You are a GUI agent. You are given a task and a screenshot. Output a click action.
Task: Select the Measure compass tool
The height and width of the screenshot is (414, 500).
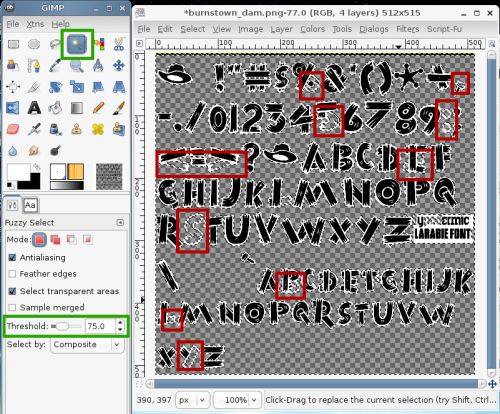(98, 65)
